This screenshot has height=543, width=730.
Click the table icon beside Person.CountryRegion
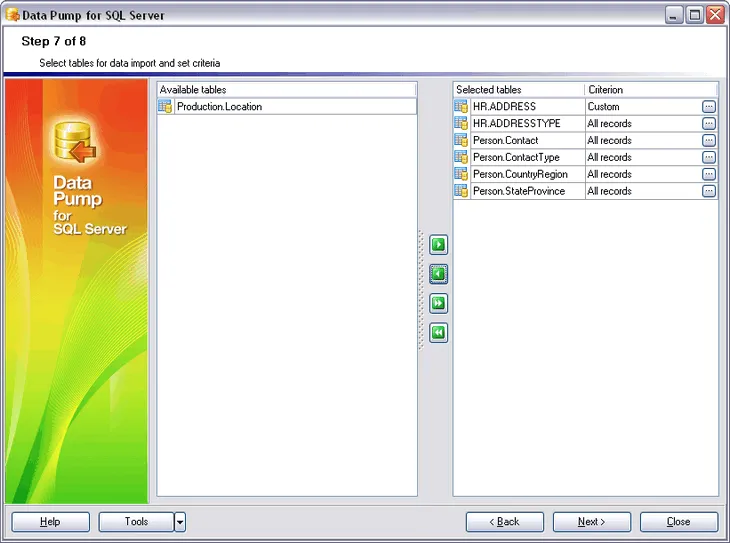click(x=461, y=174)
